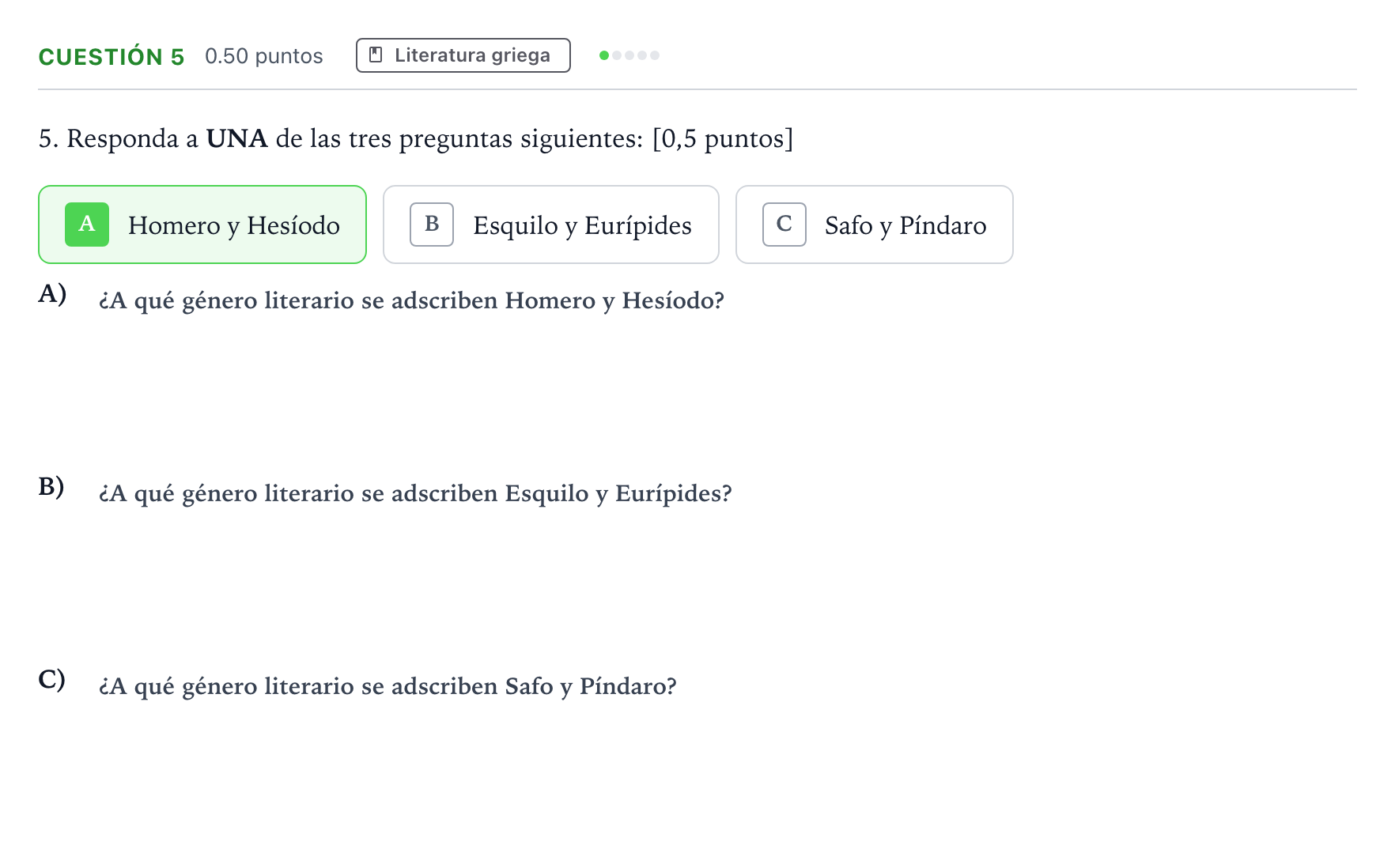Click the green first progress dot
This screenshot has height=868, width=1395.
[604, 55]
